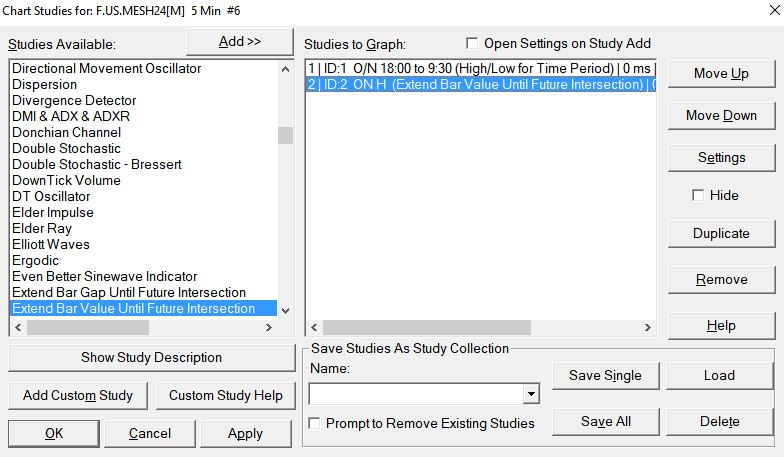
Task: Select Elliott Waves in available studies
Action: [x=51, y=244]
